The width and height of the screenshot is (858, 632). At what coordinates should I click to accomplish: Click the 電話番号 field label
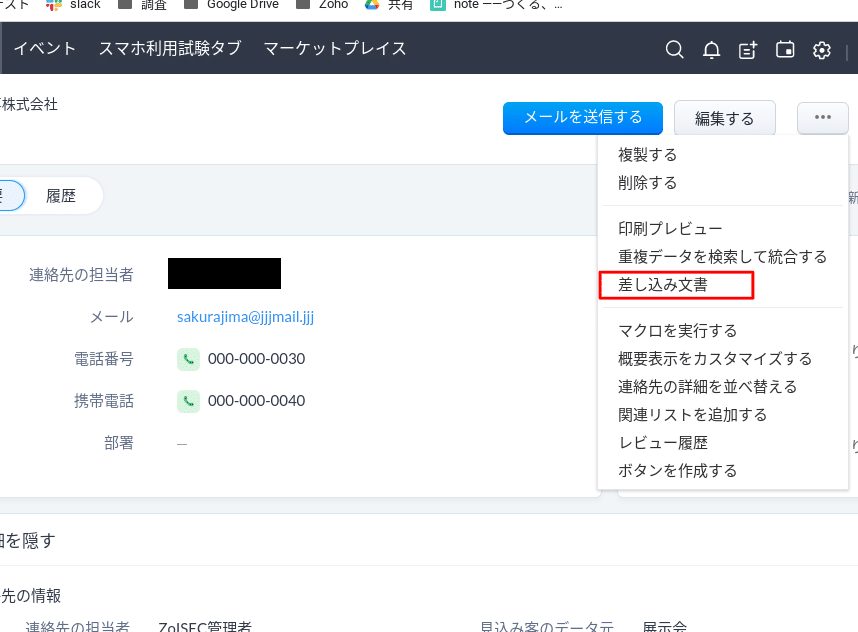[x=103, y=359]
